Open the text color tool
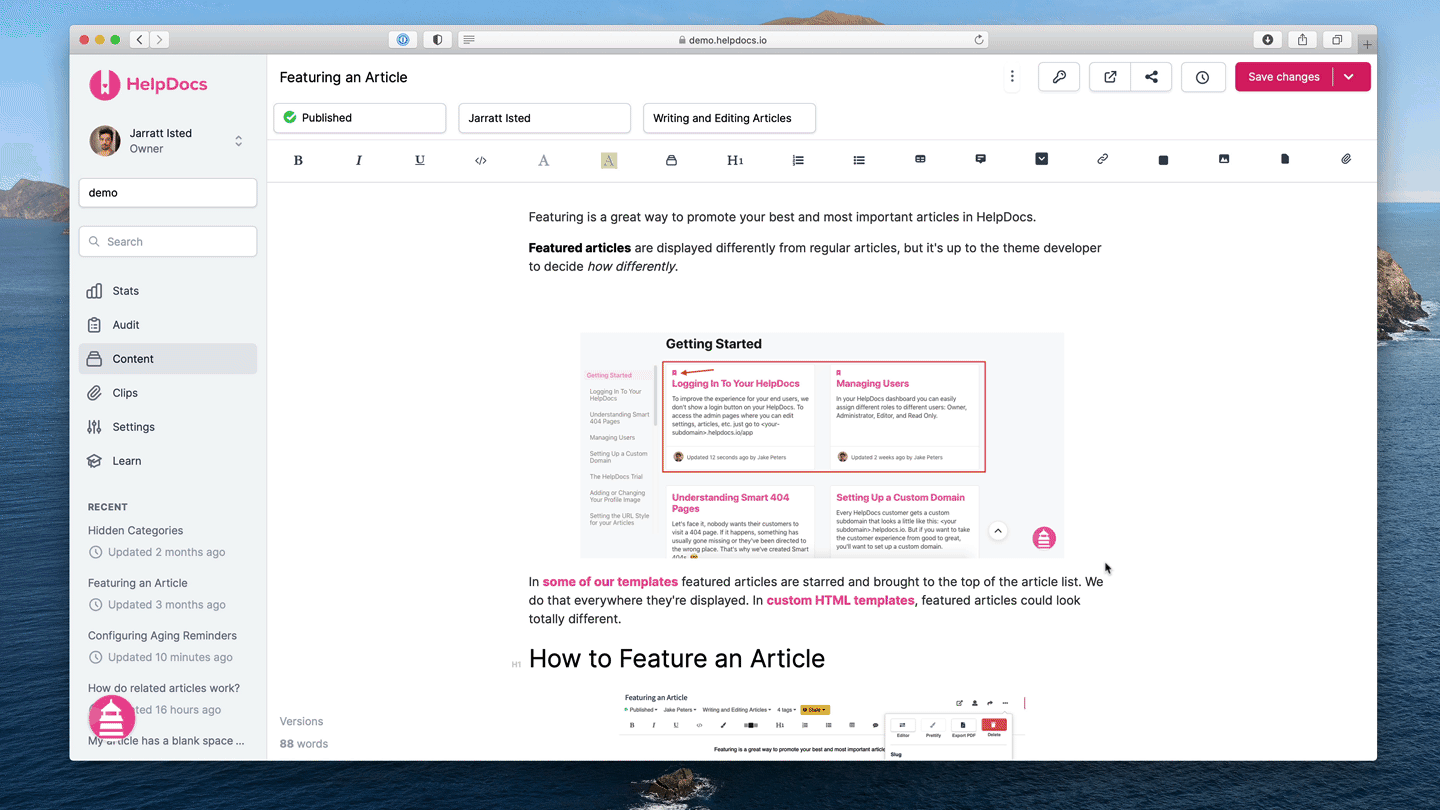This screenshot has height=810, width=1440. 544,160
